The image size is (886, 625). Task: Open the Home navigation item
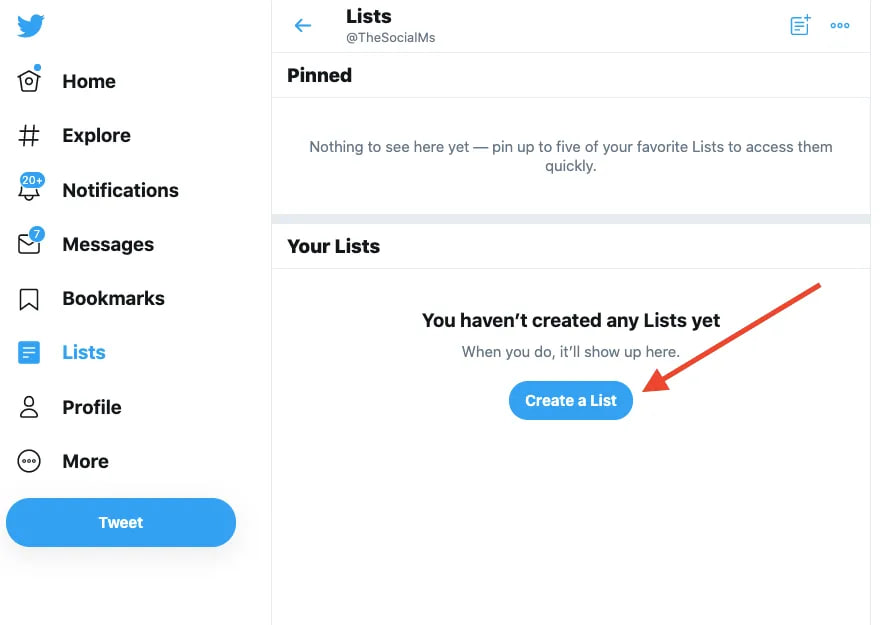(x=89, y=81)
